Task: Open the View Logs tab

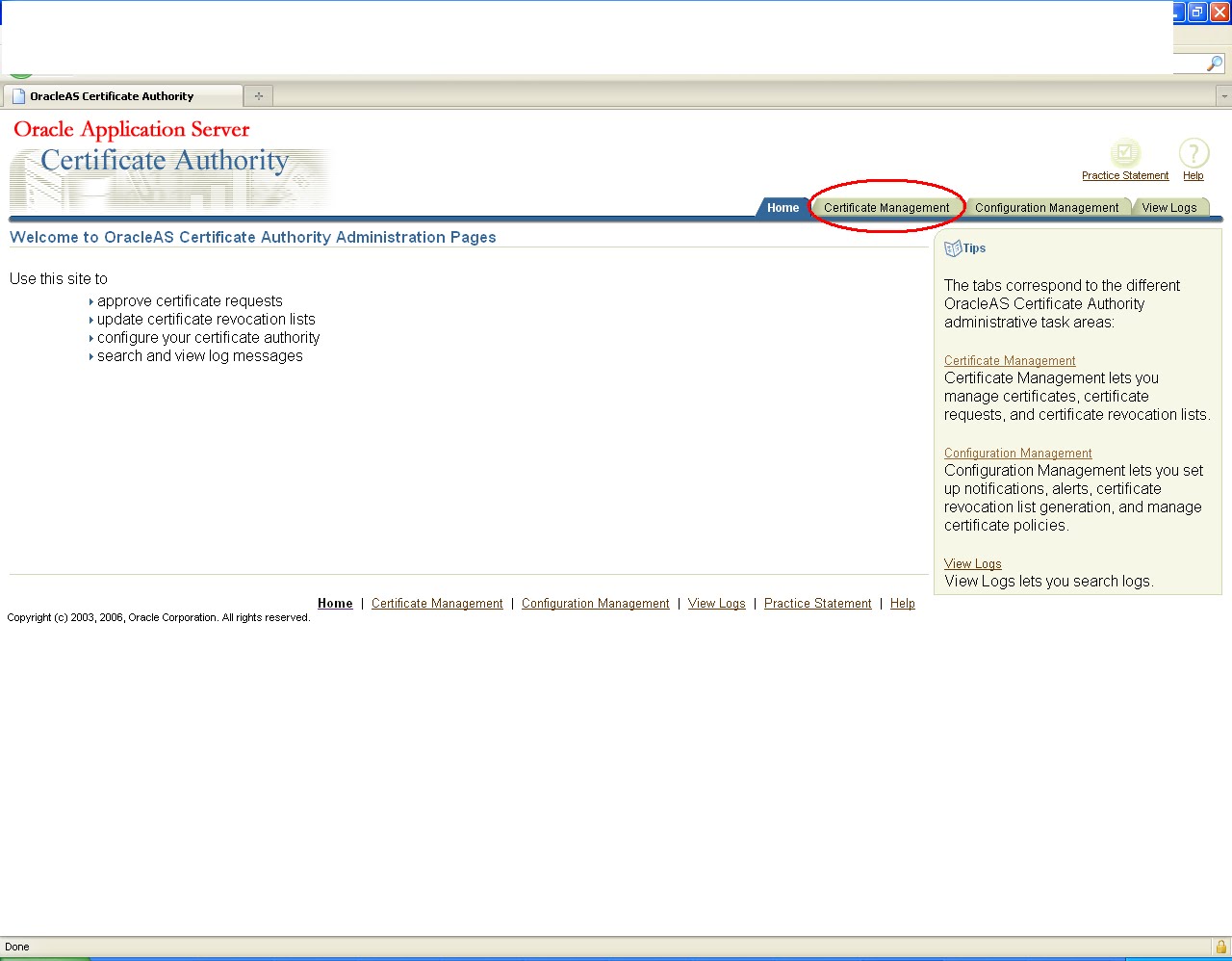Action: point(1169,208)
